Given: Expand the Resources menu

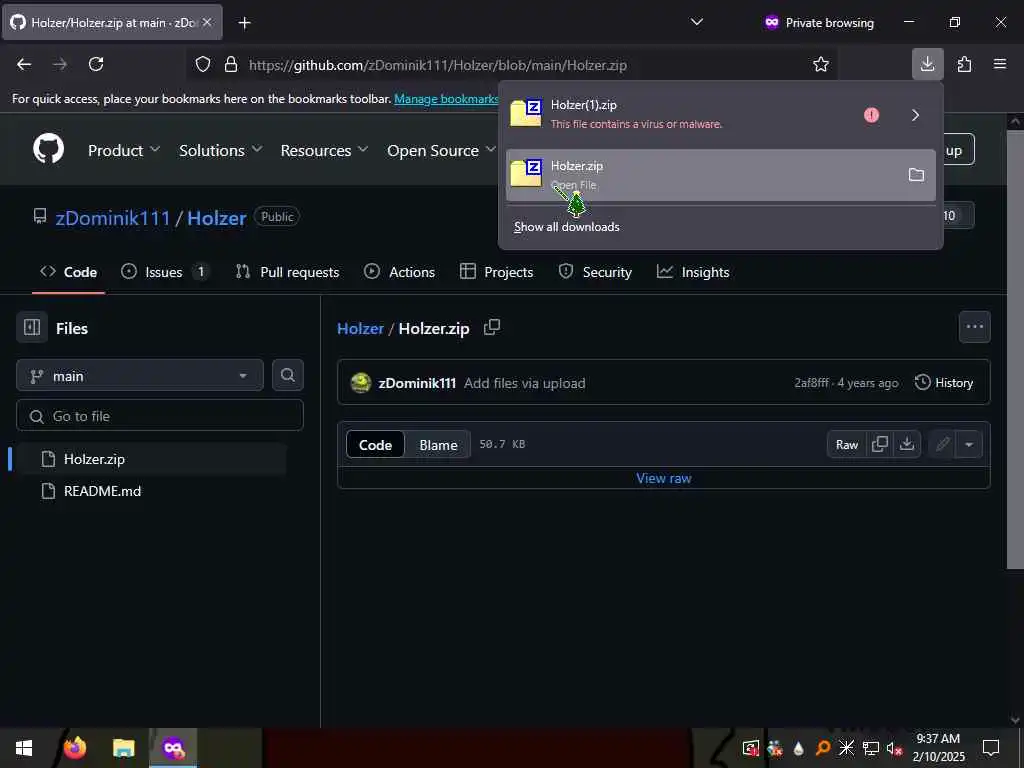Looking at the screenshot, I should [324, 150].
